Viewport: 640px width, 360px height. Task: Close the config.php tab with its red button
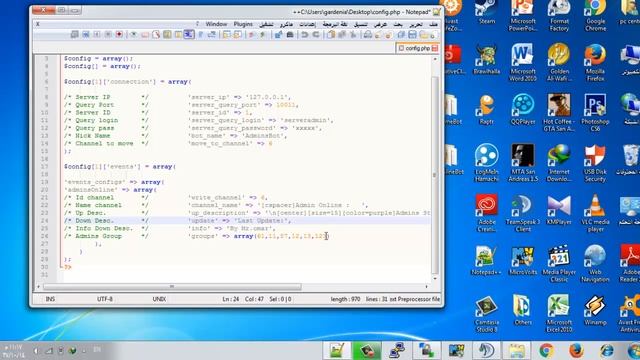(x=435, y=48)
